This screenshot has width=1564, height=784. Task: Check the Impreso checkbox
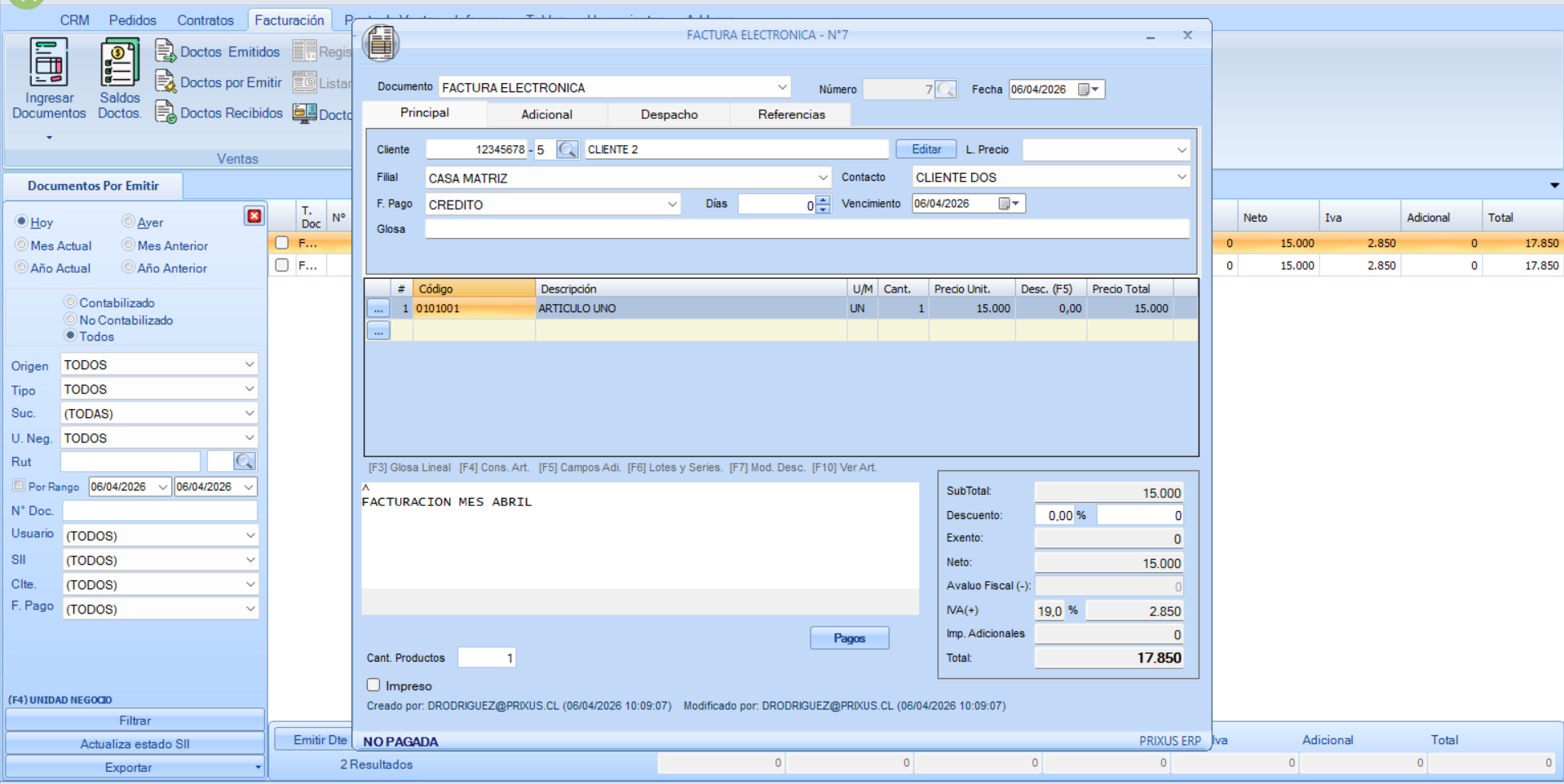373,685
